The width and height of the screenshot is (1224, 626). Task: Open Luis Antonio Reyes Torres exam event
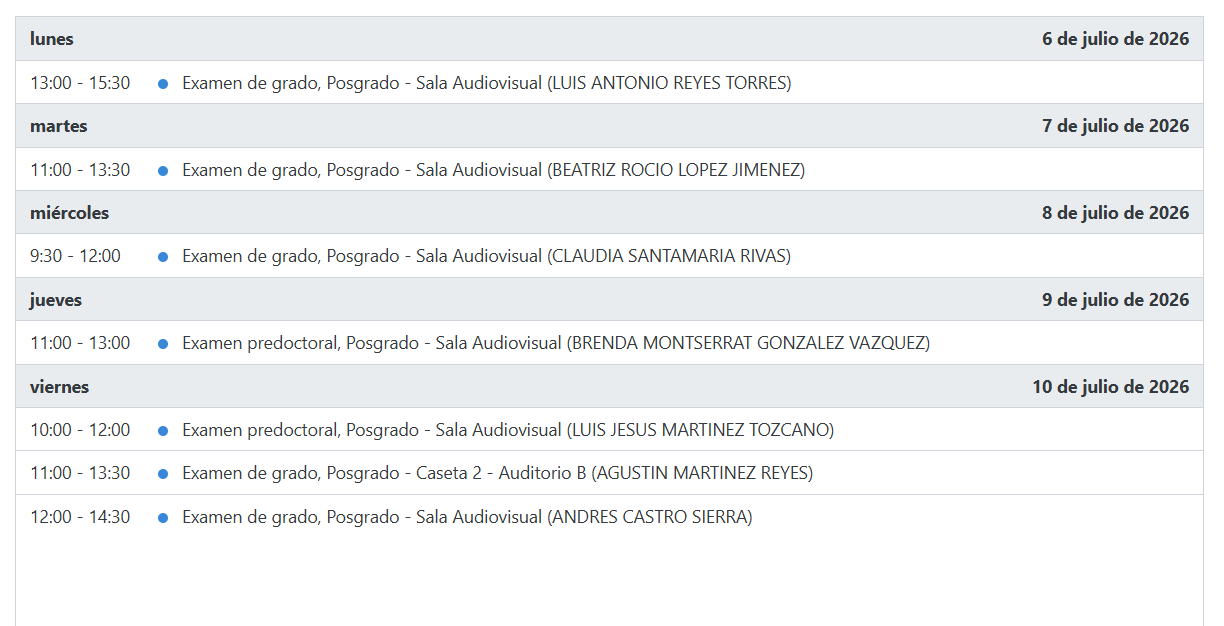[486, 83]
